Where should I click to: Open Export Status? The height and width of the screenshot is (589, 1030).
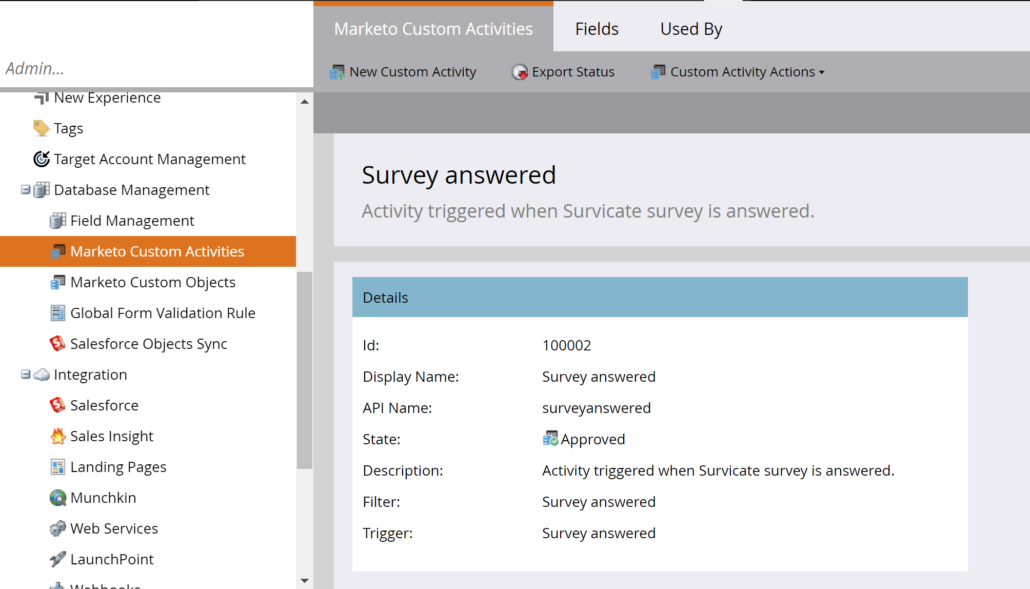(x=563, y=72)
